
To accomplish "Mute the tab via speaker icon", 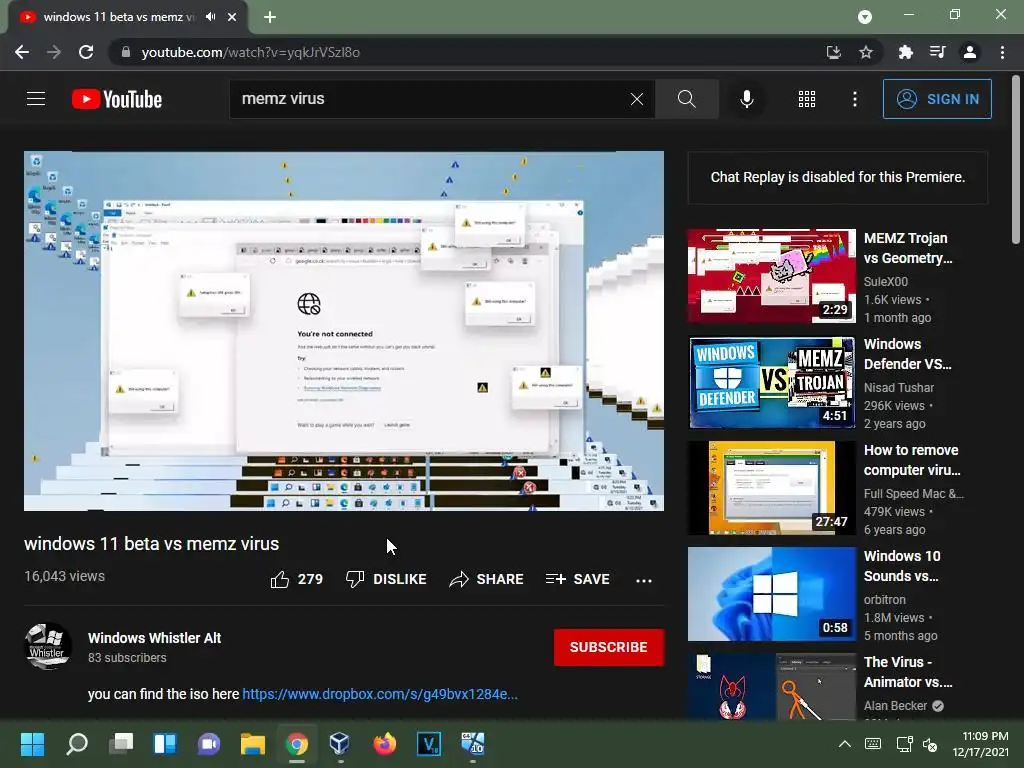I will (x=210, y=17).
